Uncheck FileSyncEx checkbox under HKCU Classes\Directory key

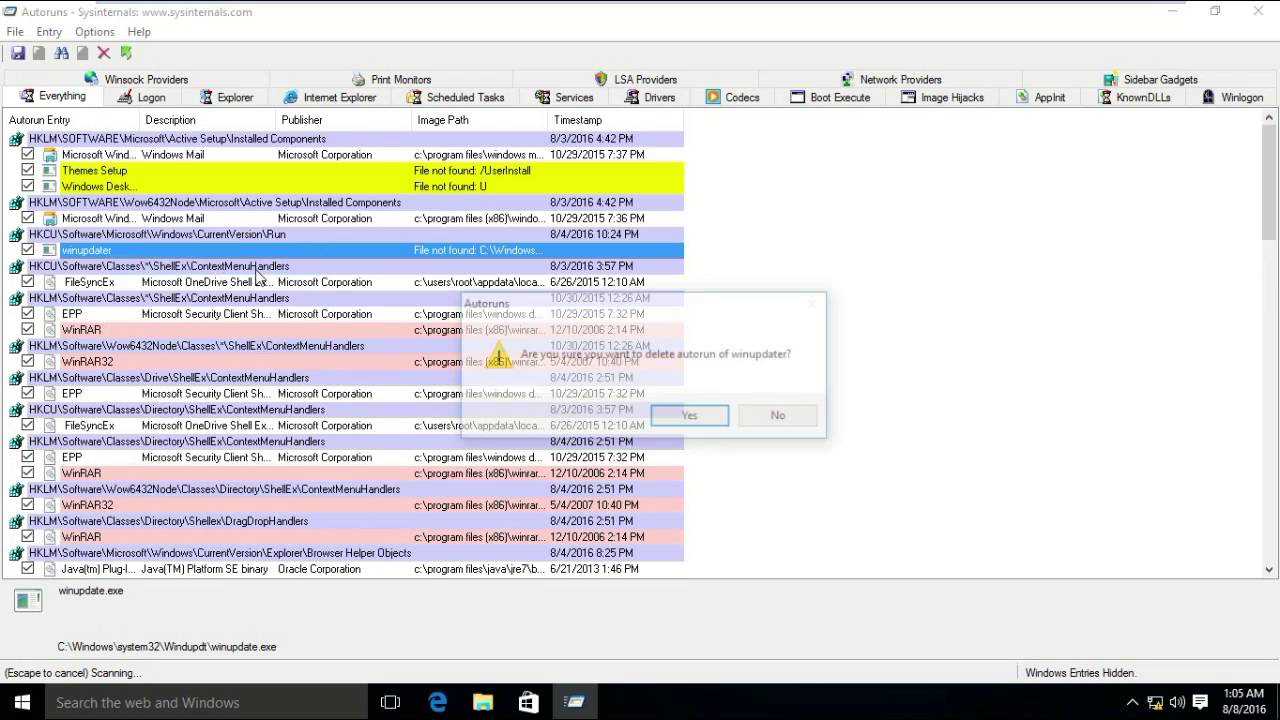[x=28, y=425]
